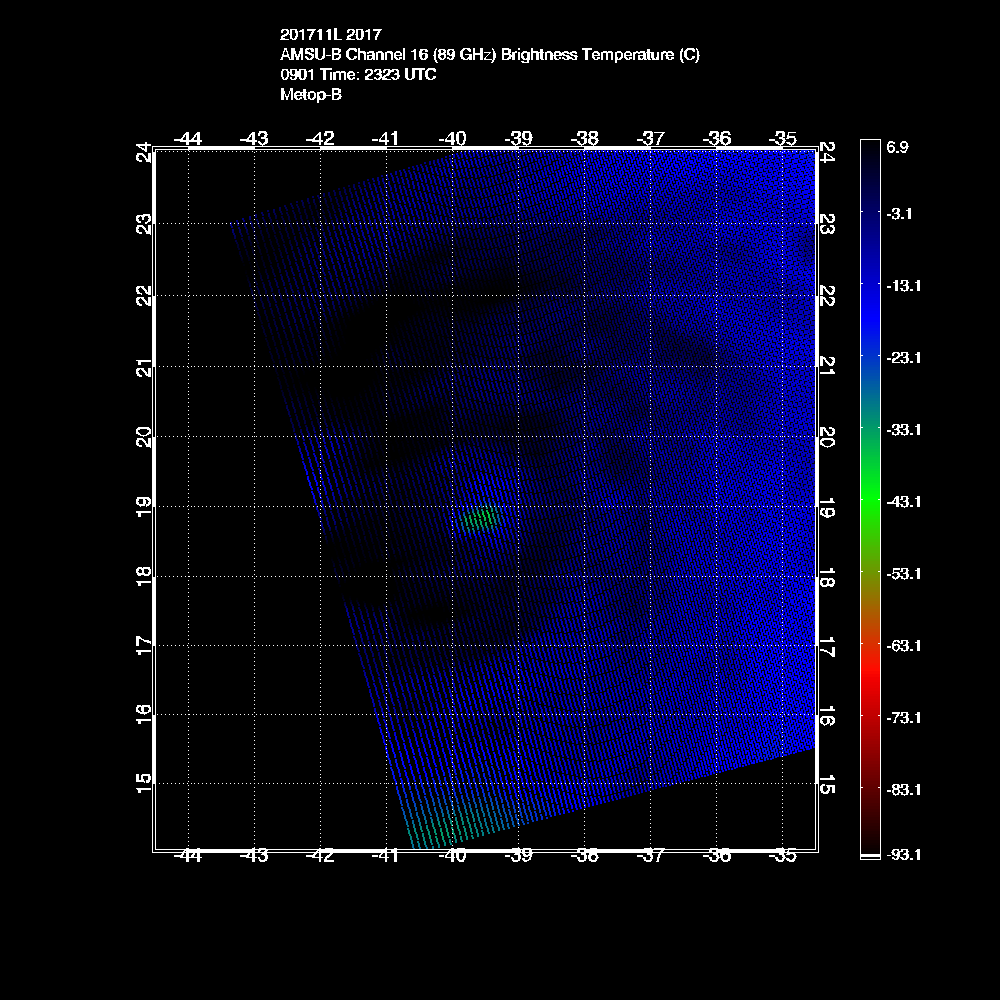Click the "0901 Time: 2323 UTC" text
Screen dimensions: 1000x1000
point(358,75)
